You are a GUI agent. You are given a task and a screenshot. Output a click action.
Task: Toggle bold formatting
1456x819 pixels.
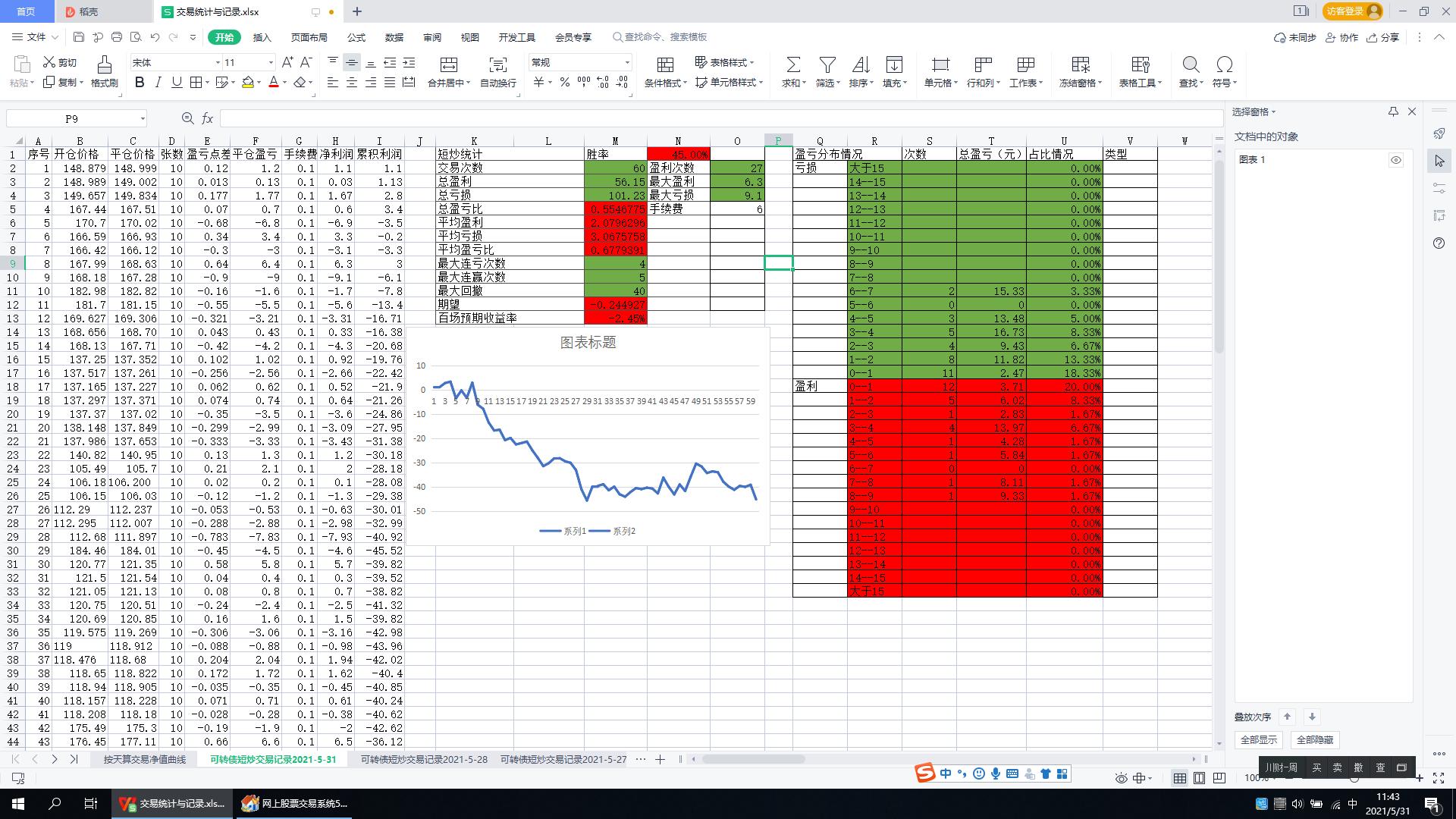140,83
